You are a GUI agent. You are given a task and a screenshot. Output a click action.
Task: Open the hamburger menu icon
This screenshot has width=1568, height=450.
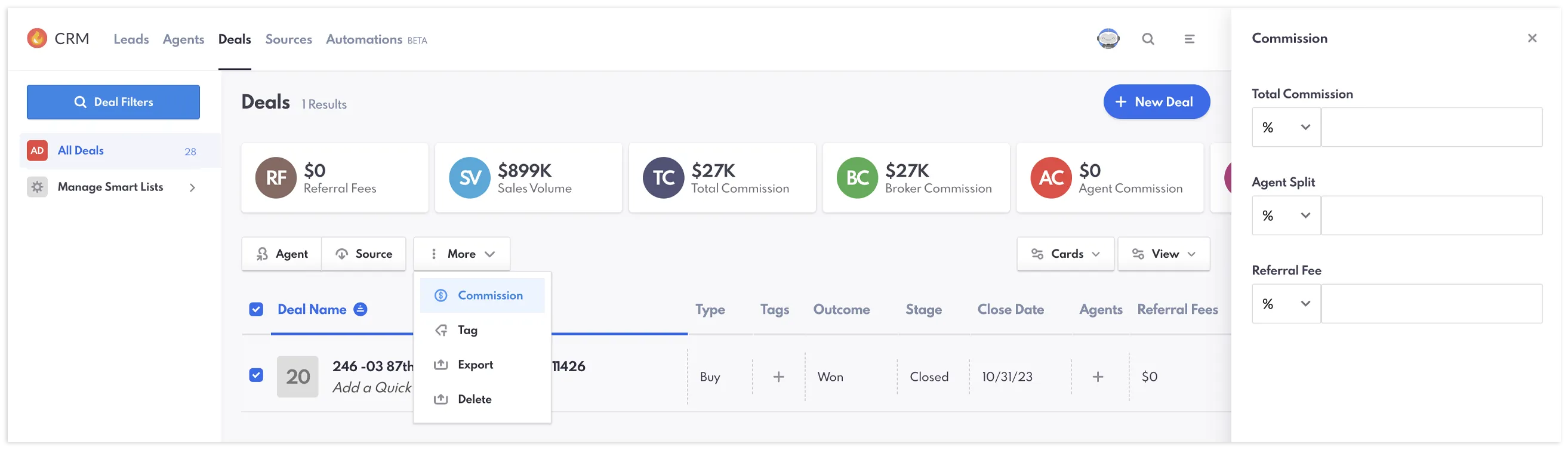(x=1190, y=39)
